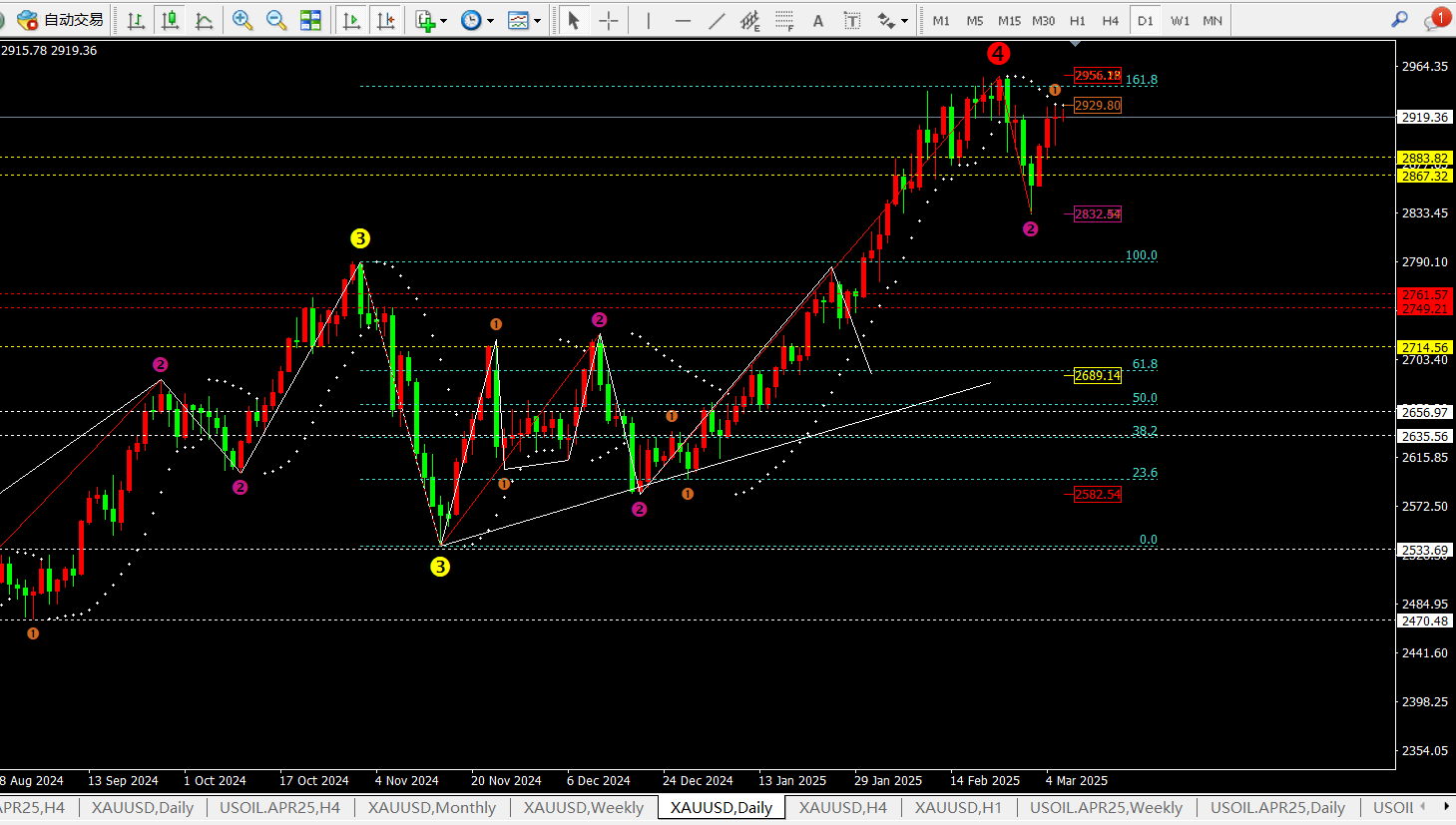
Task: Click the 2689.14 yellow price label
Action: (x=1098, y=375)
